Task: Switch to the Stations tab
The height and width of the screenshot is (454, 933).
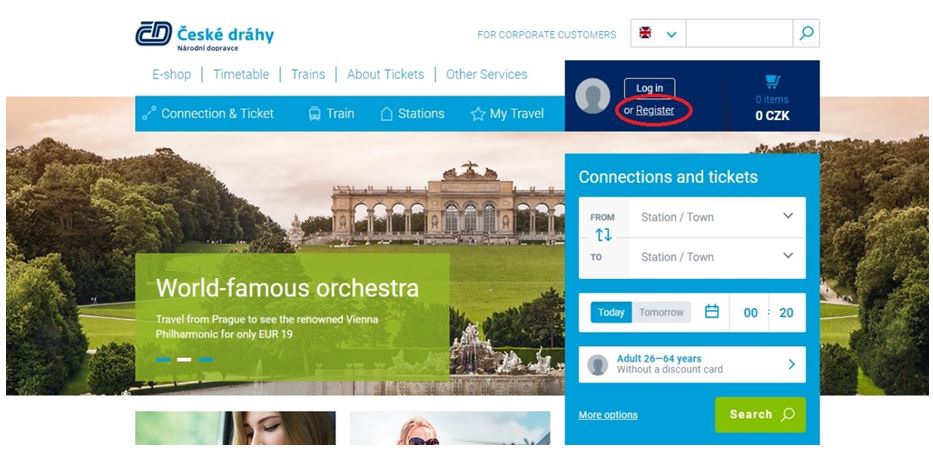Action: [412, 114]
